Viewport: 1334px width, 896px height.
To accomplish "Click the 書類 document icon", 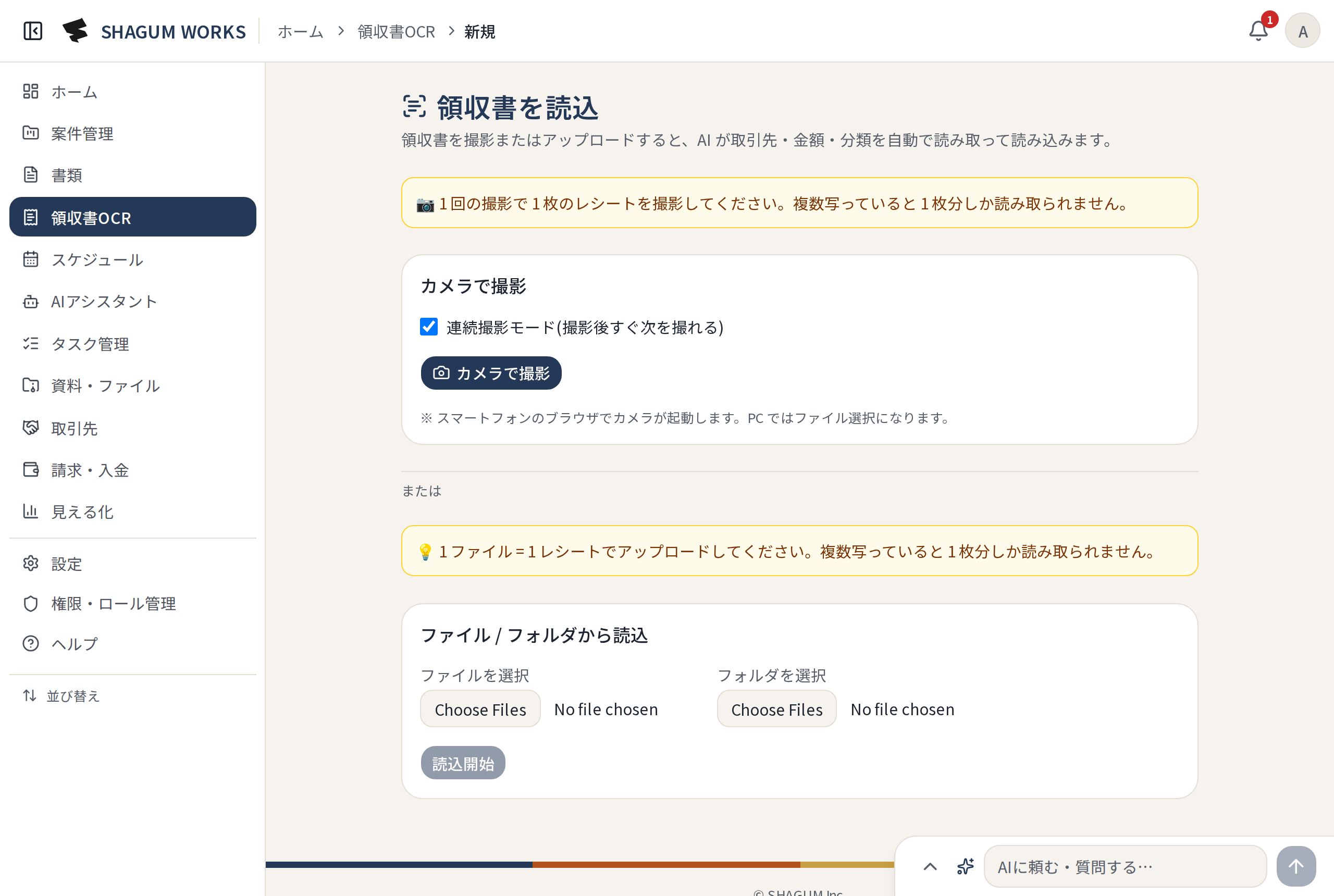I will (30, 175).
